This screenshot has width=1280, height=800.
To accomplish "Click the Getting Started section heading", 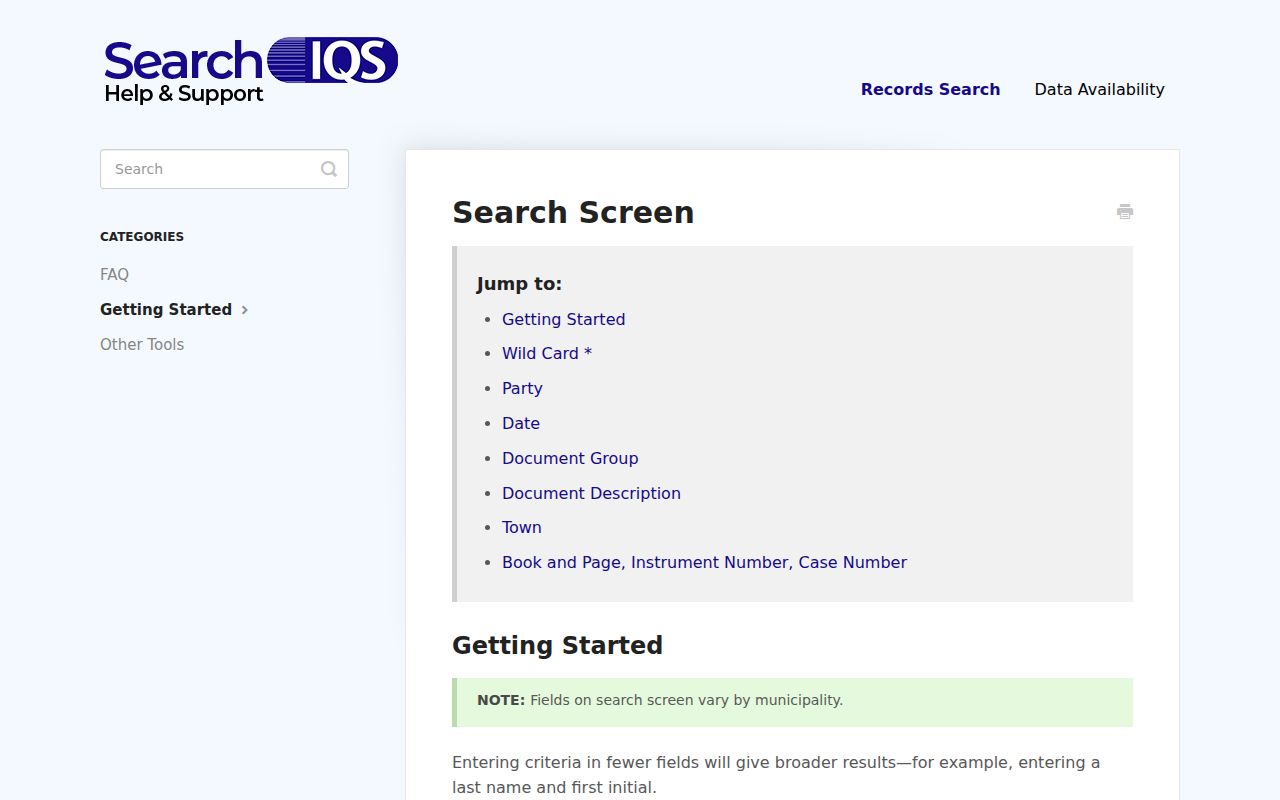I will pyautogui.click(x=557, y=645).
